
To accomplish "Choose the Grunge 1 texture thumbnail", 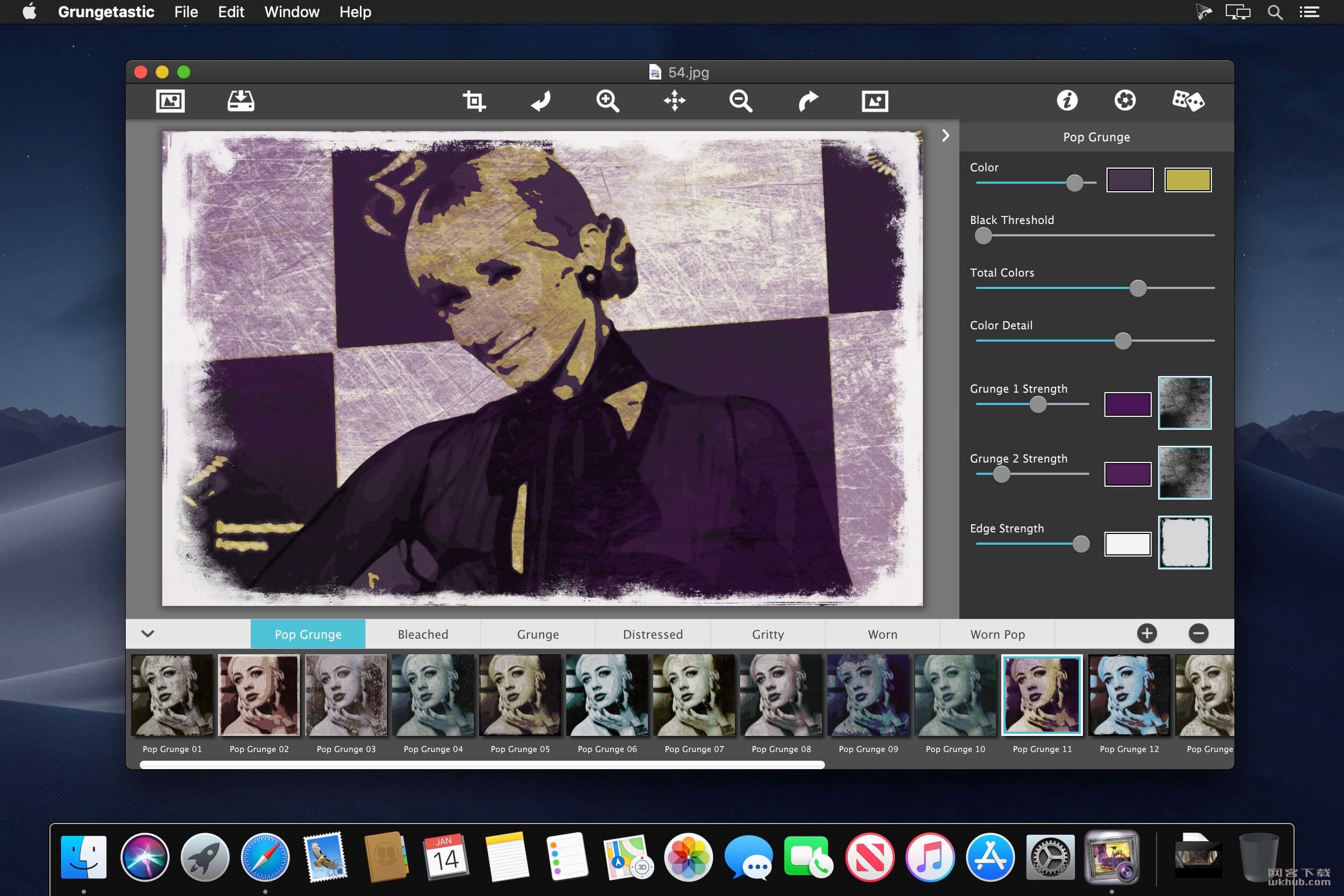I will [x=1184, y=402].
